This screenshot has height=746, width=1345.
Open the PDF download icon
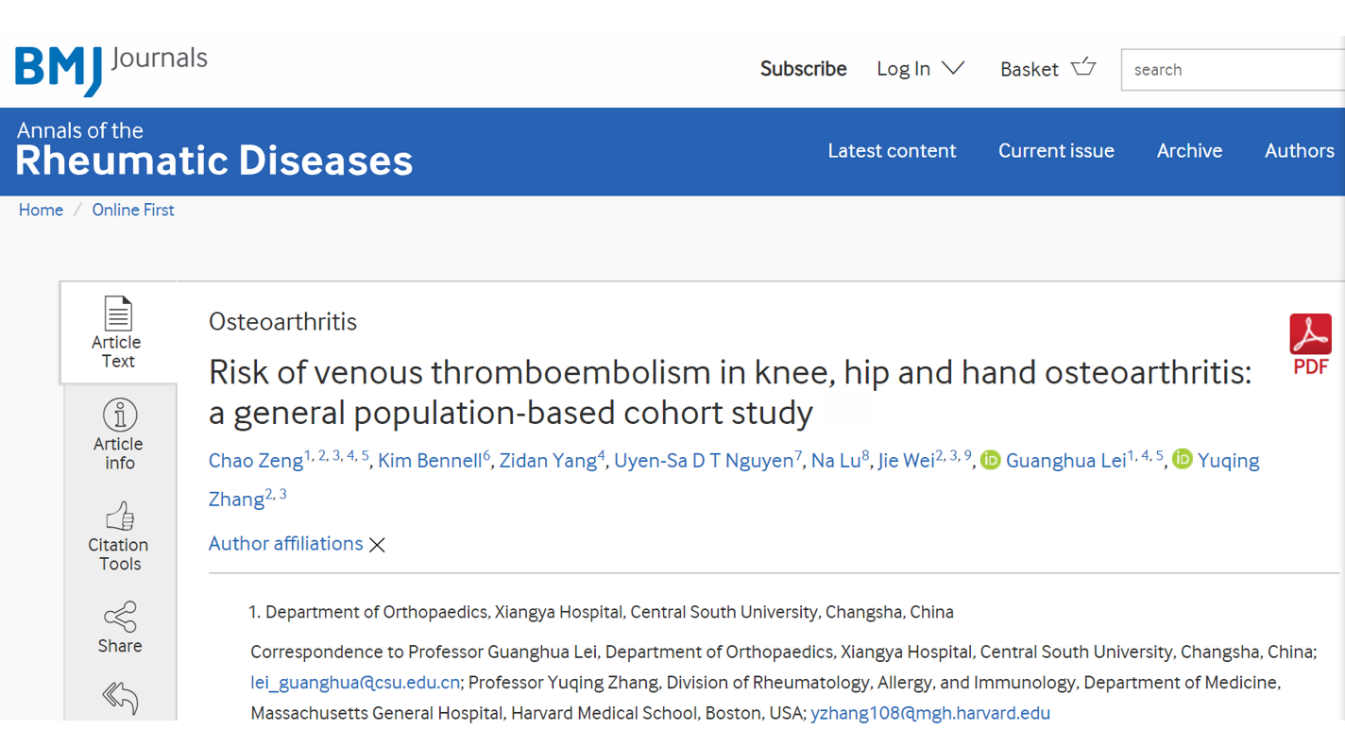(x=1310, y=334)
